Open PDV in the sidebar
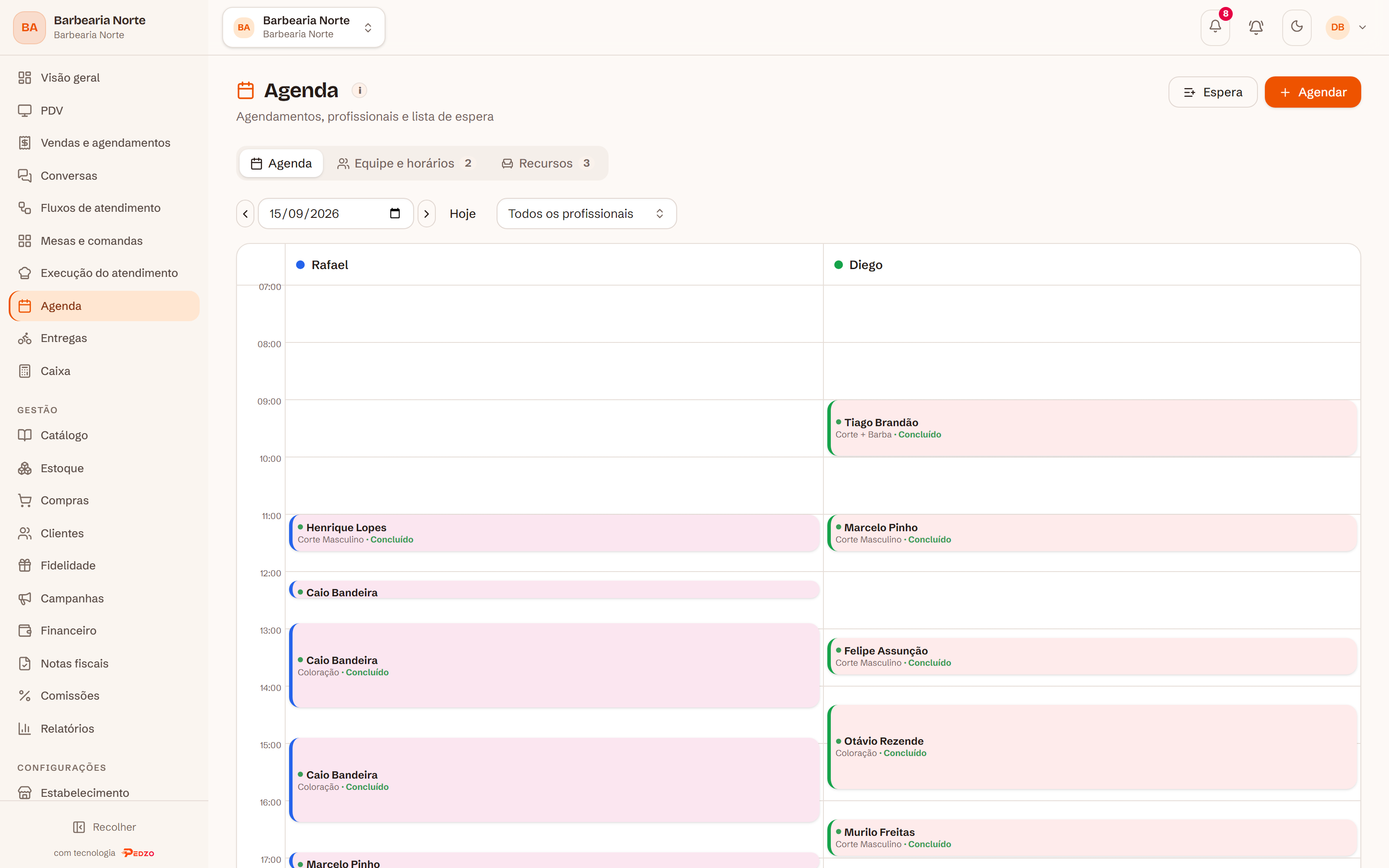 (104, 110)
